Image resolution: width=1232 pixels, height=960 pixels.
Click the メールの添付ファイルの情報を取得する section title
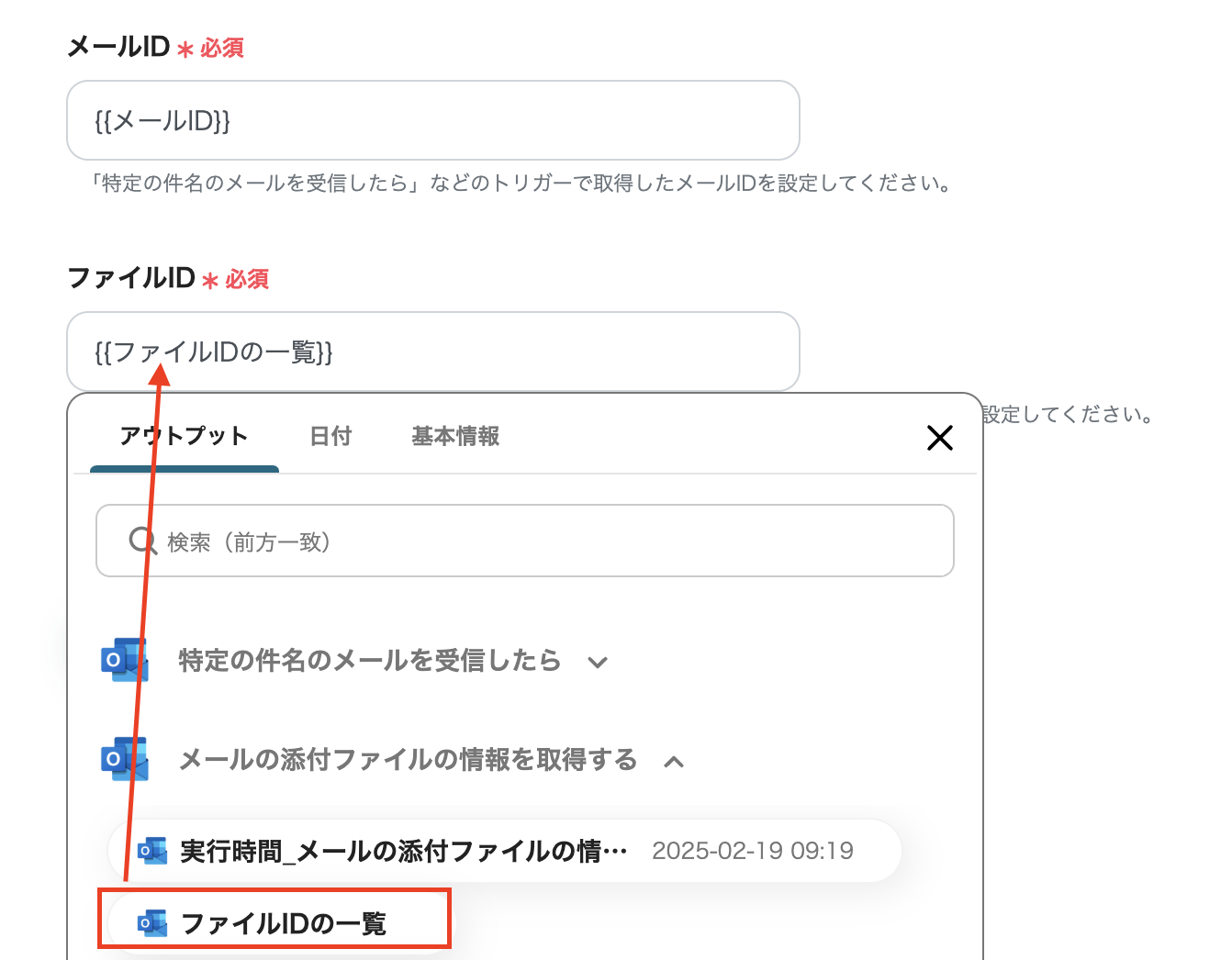(x=408, y=759)
